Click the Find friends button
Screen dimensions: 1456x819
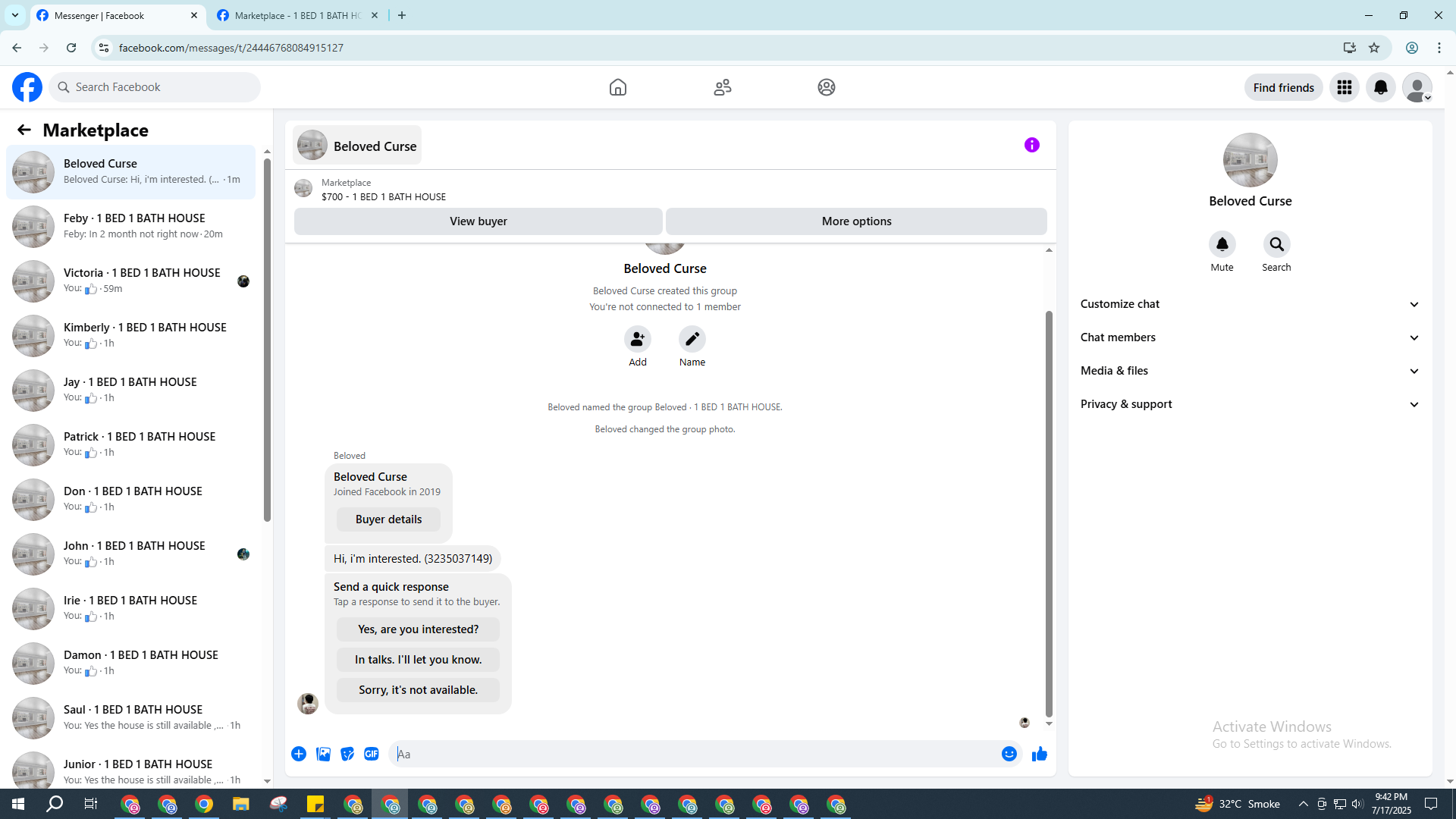coord(1284,87)
